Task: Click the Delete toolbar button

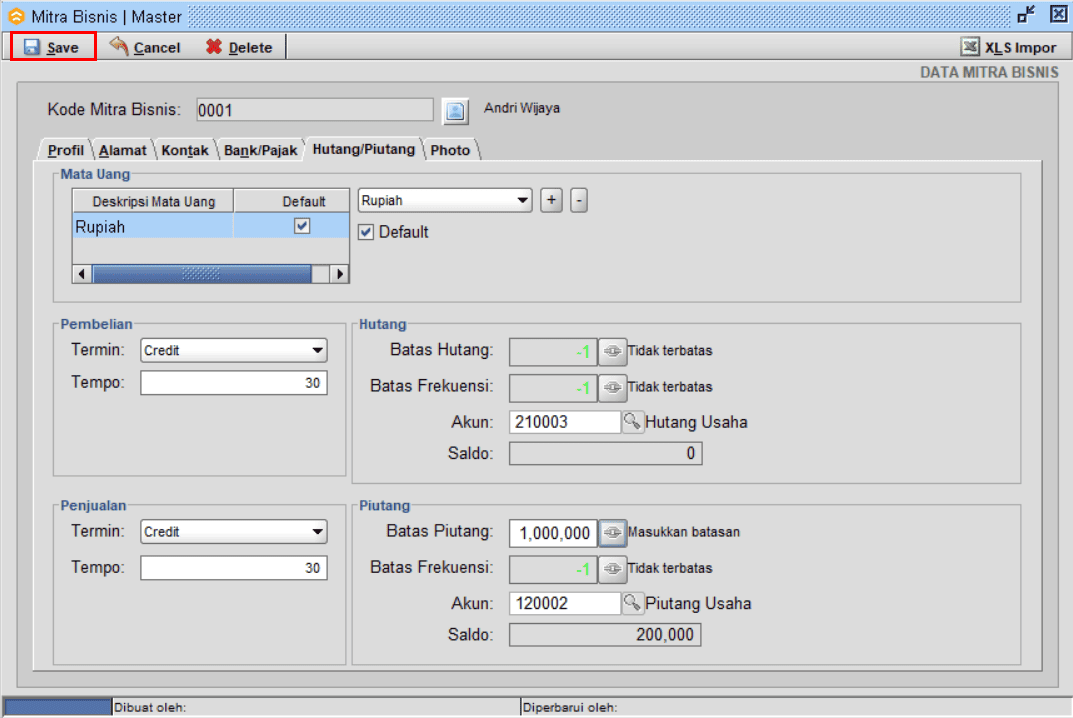Action: 240,47
